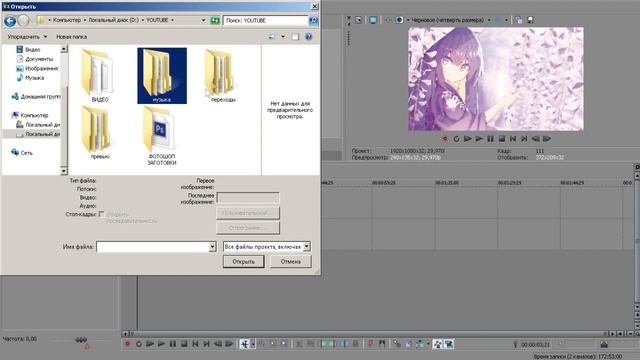Go to project start in the bottom transport bar
The image size is (640, 360).
195,344
